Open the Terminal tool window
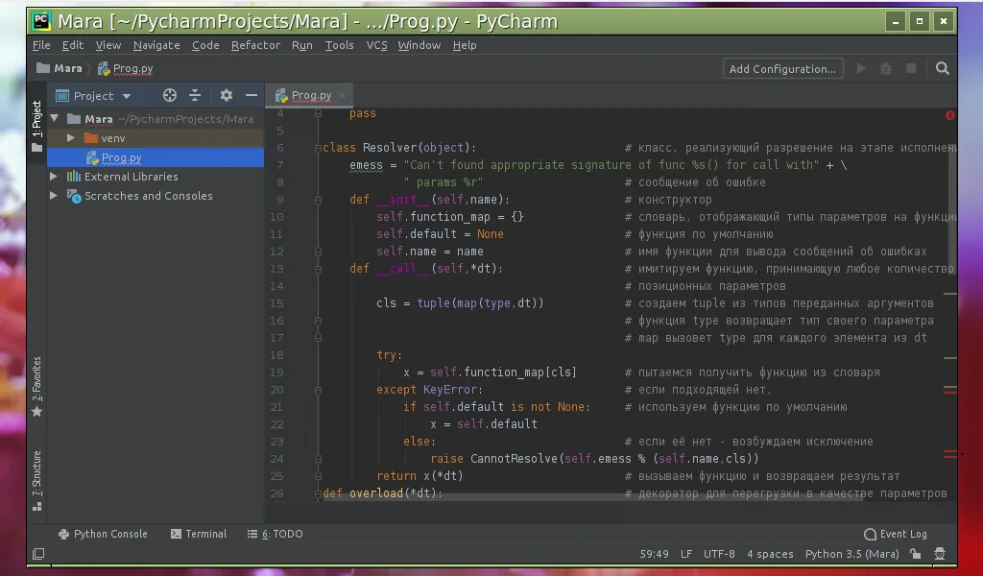Screen dimensions: 983x576 click(199, 534)
